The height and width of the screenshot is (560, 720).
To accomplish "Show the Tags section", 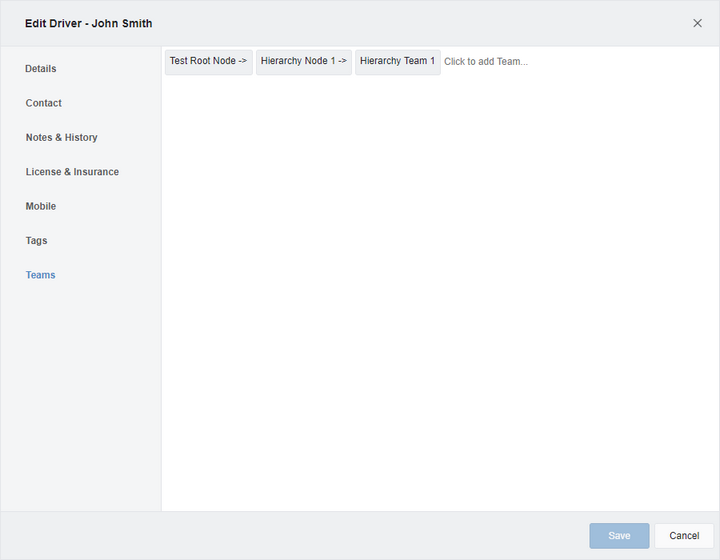I will pyautogui.click(x=36, y=241).
